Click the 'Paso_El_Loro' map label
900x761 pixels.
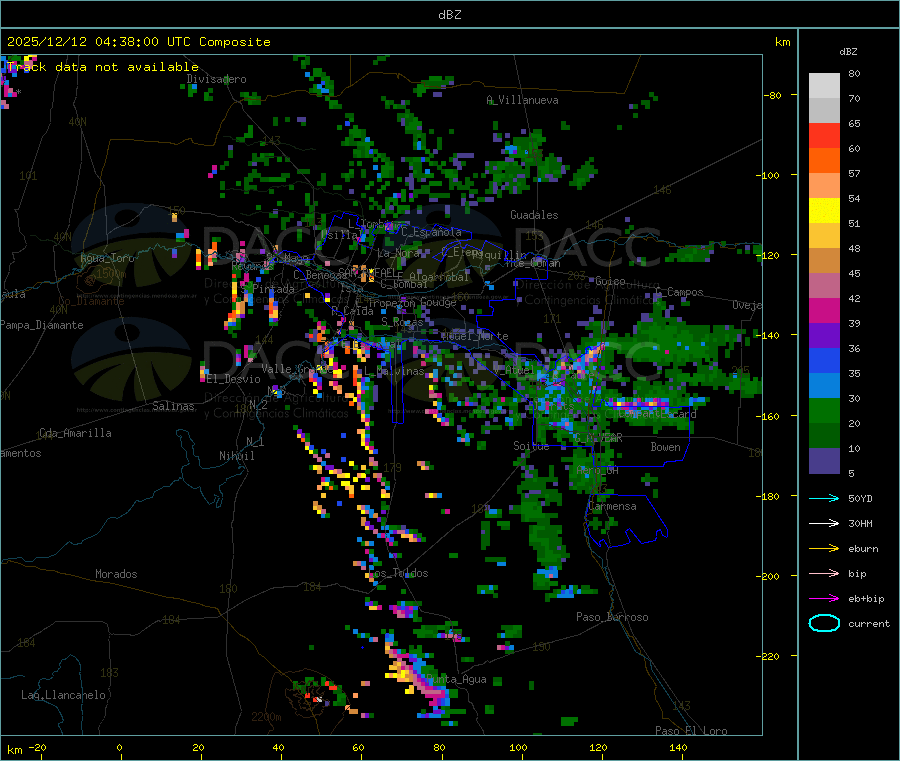coord(692,731)
